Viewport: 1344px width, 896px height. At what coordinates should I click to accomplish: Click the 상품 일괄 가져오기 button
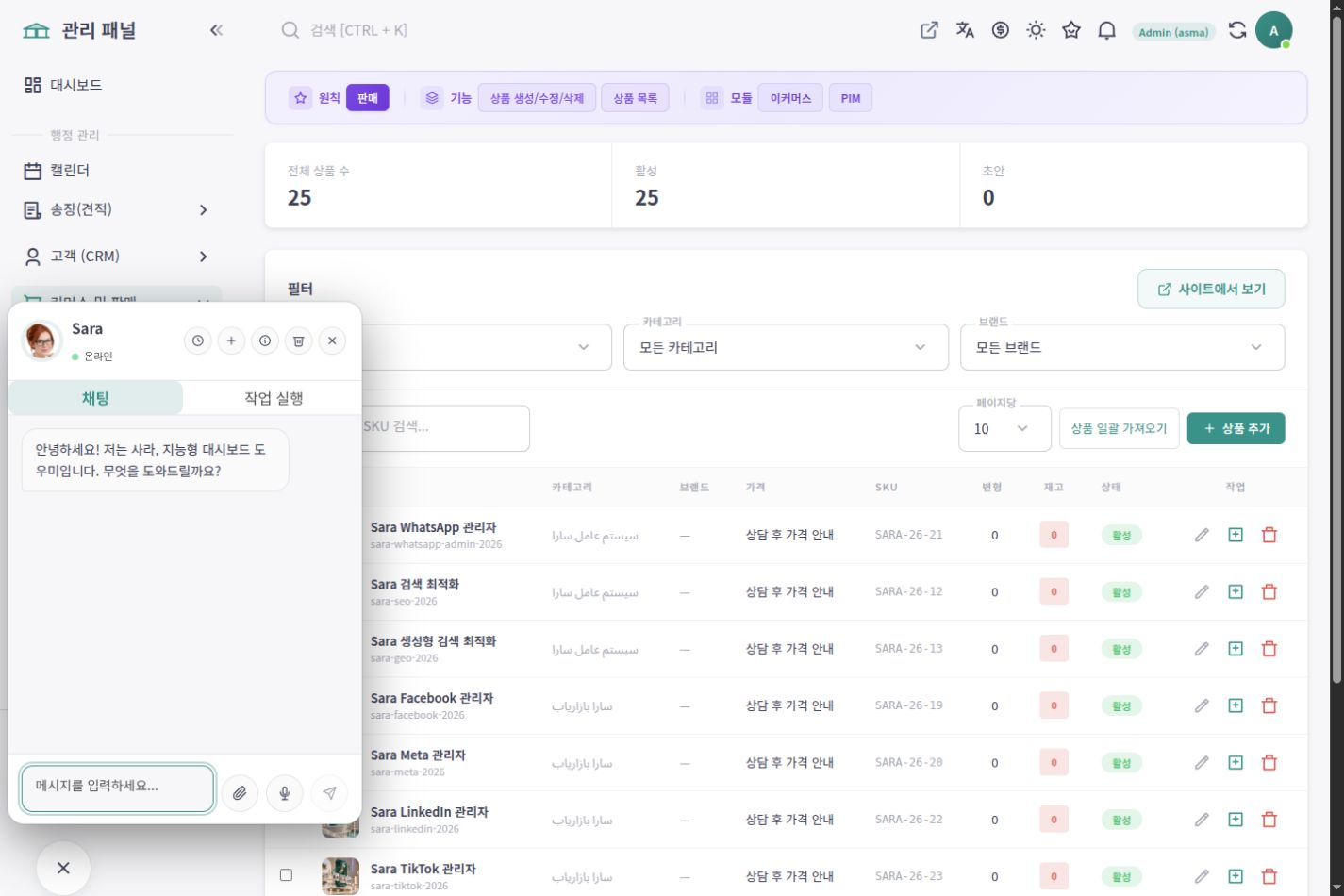point(1119,428)
